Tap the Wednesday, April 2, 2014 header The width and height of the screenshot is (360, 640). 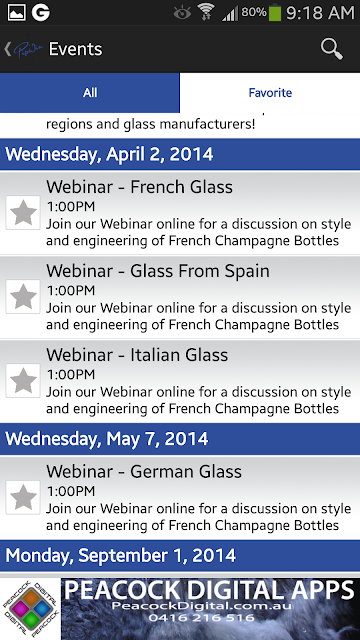pos(180,154)
